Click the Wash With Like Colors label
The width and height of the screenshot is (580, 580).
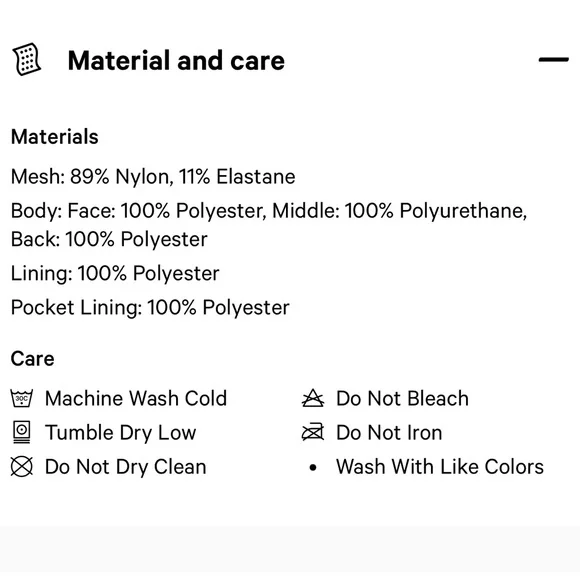click(440, 467)
